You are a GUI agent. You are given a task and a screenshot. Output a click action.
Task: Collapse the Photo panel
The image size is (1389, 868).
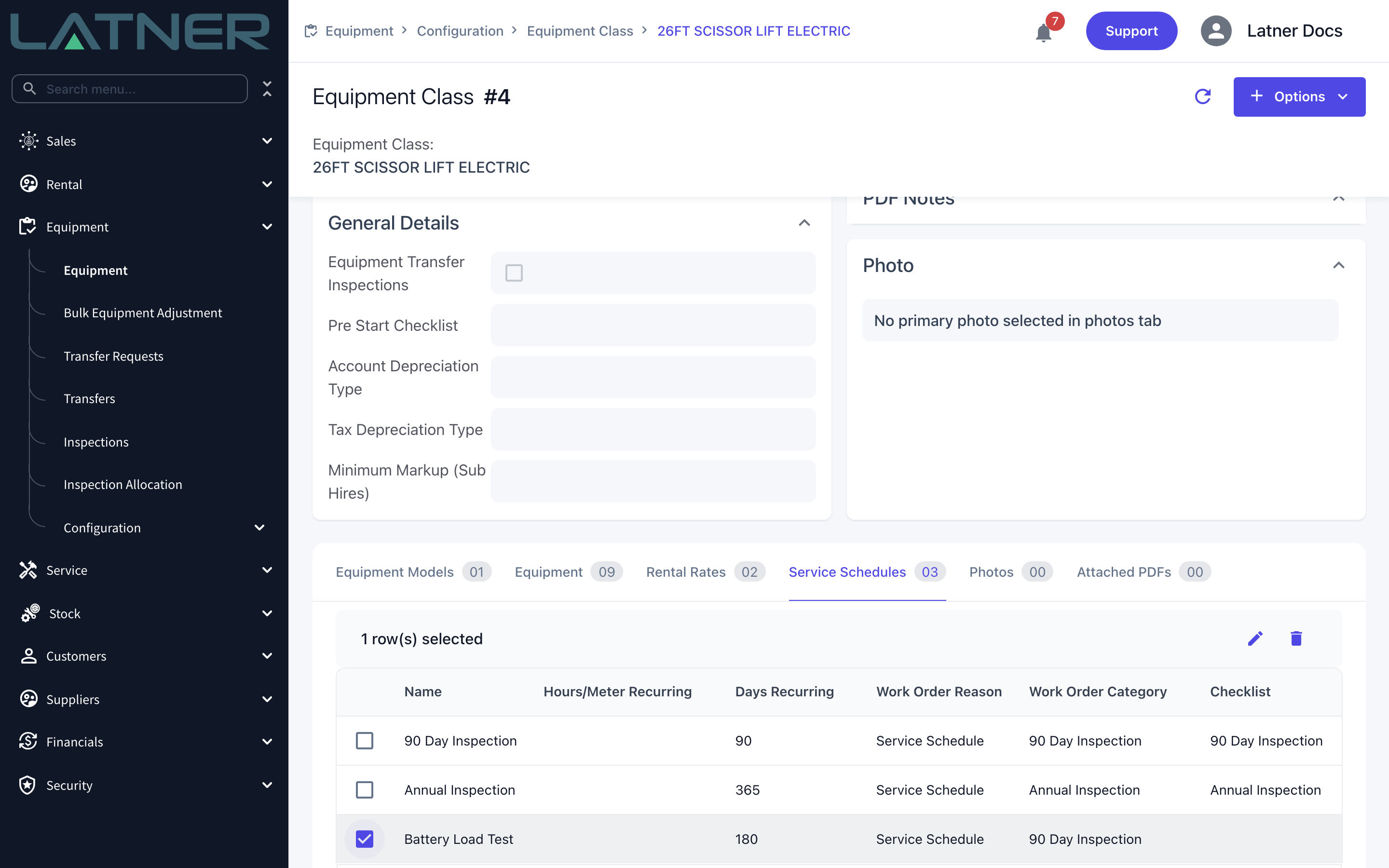(1338, 265)
